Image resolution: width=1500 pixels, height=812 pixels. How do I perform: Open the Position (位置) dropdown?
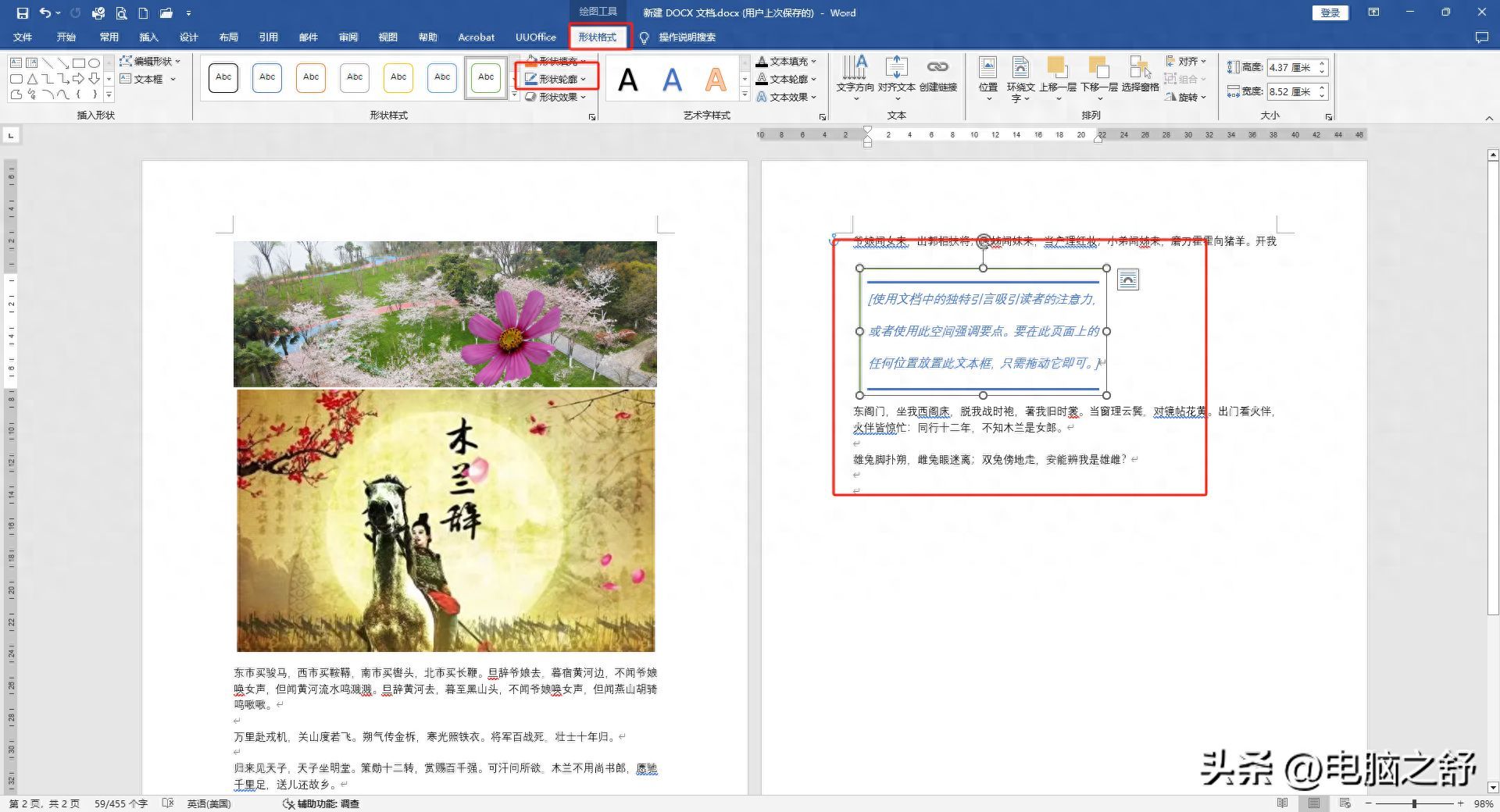tap(988, 78)
